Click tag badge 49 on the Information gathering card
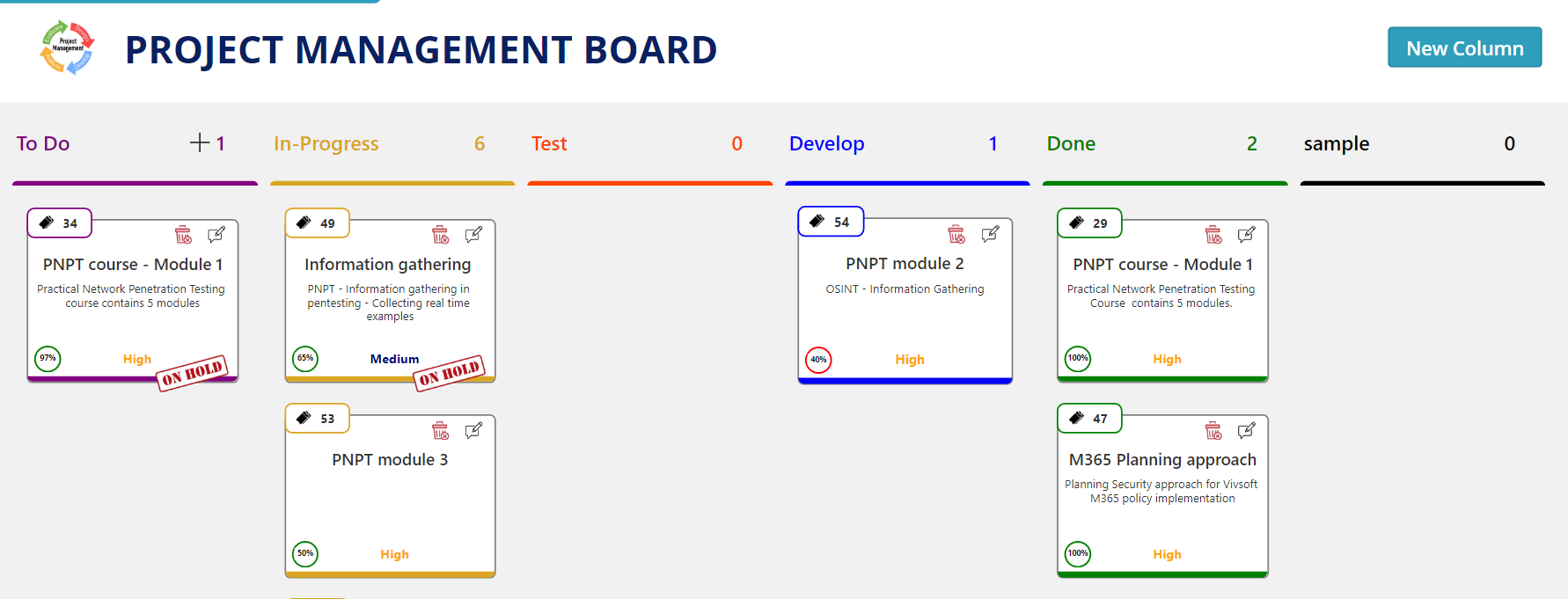 [x=317, y=223]
